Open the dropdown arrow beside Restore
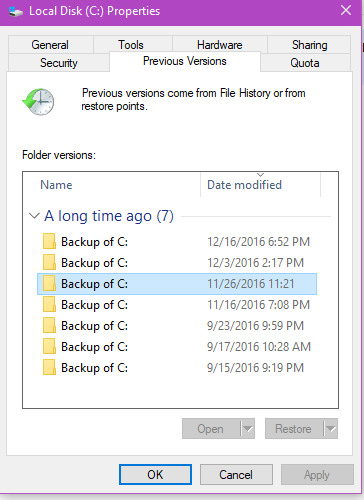This screenshot has height=500, width=364. tap(331, 429)
